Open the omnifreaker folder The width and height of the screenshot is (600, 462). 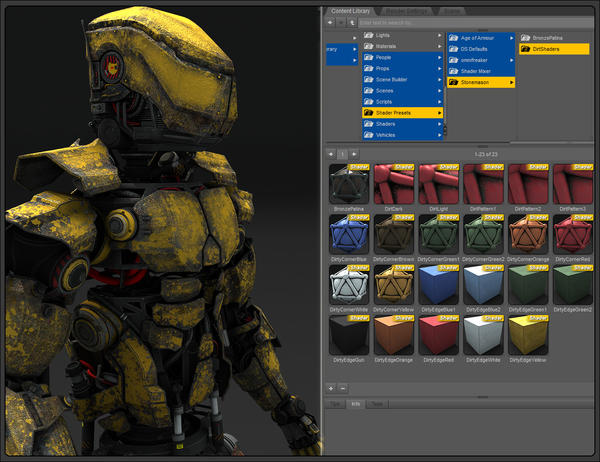(481, 60)
